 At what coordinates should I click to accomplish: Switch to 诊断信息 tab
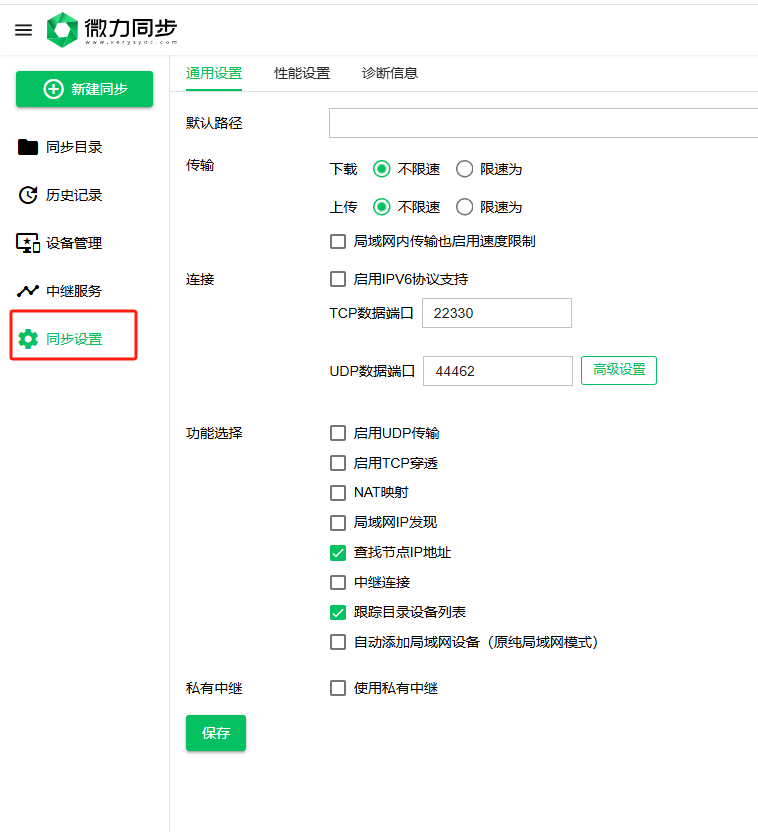[390, 73]
